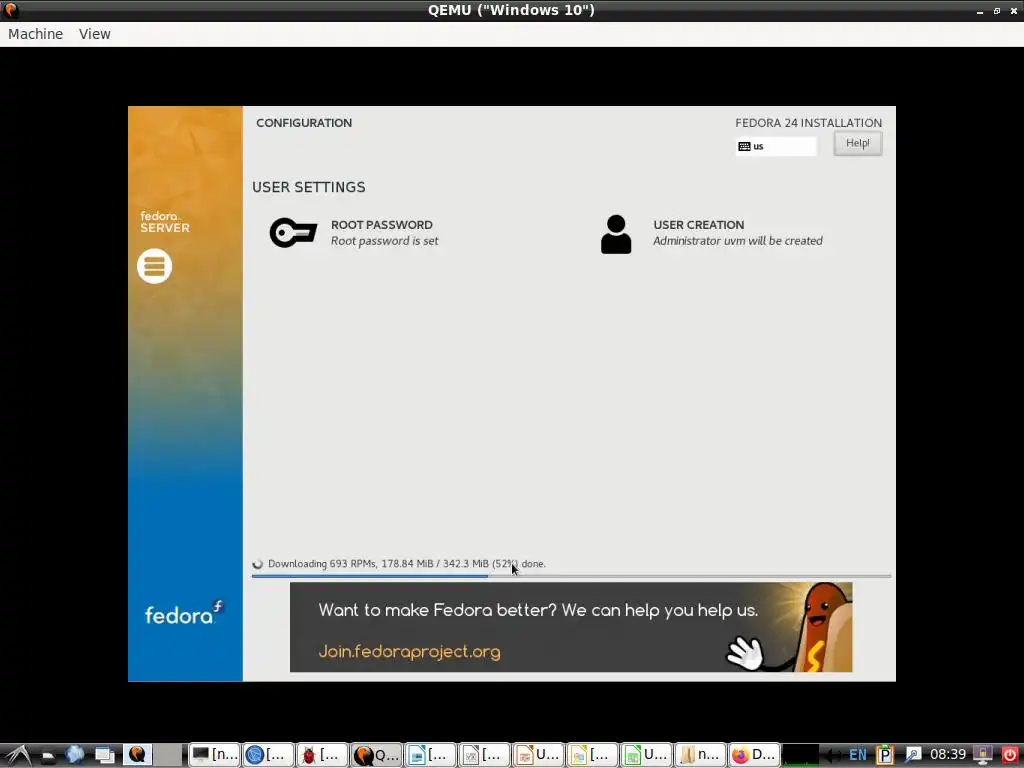Open the clipboard manager P tray icon

tap(885, 755)
